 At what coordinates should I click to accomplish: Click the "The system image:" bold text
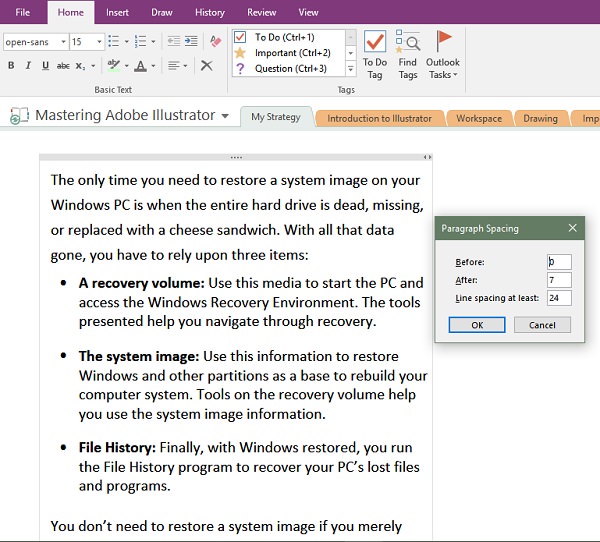[139, 357]
